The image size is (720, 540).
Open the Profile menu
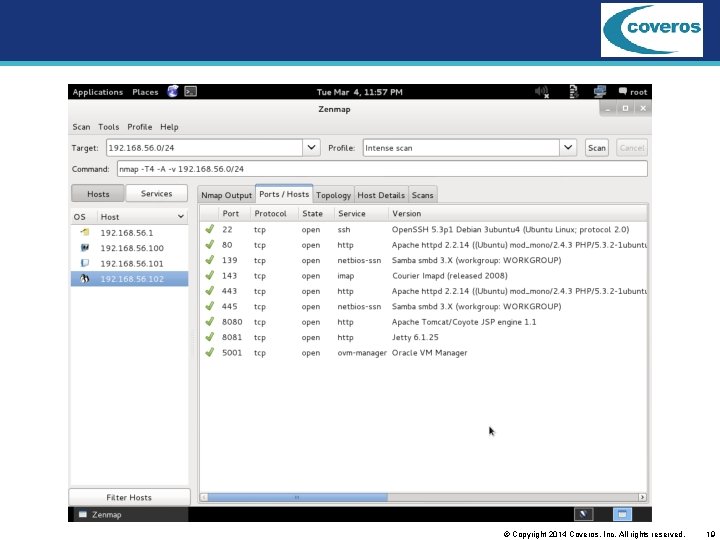pyautogui.click(x=140, y=127)
